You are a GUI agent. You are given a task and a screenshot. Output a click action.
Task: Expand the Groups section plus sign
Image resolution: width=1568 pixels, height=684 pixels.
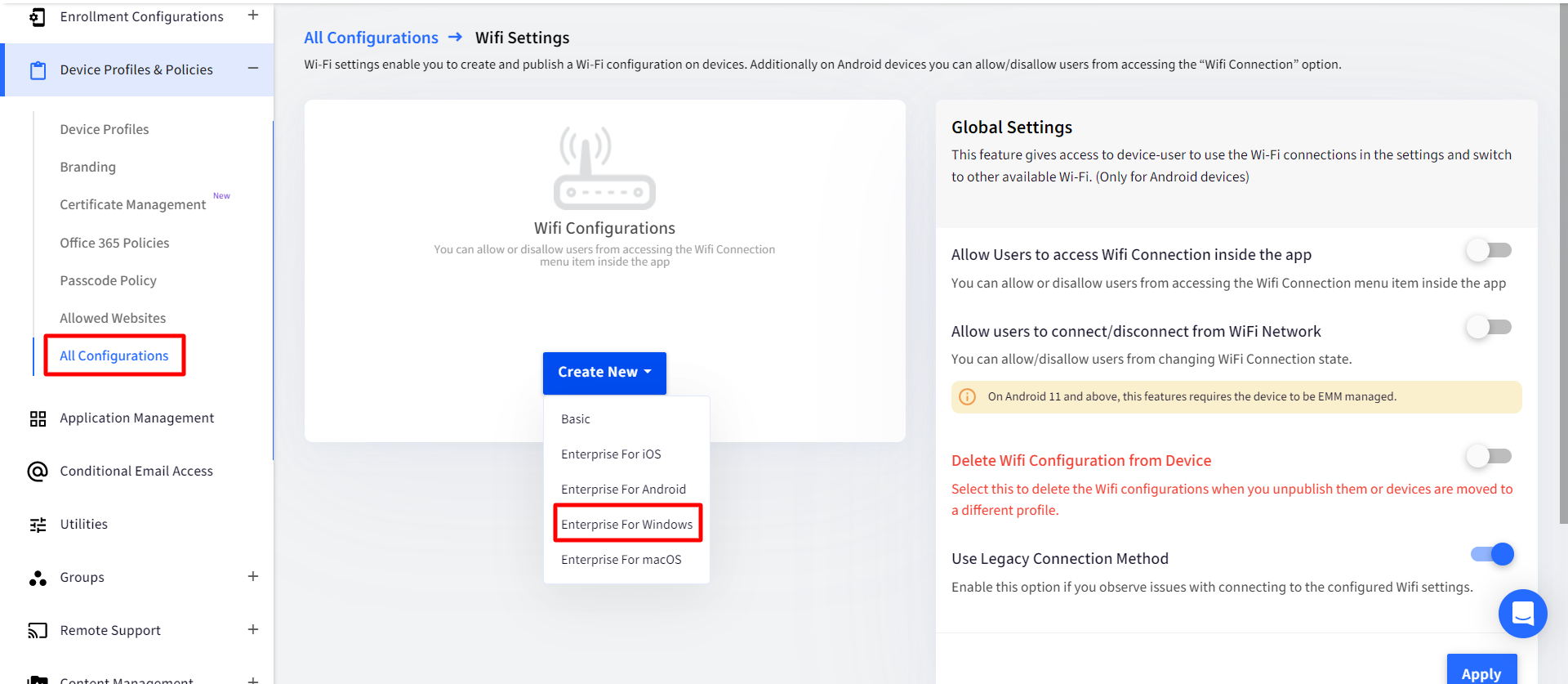point(253,577)
